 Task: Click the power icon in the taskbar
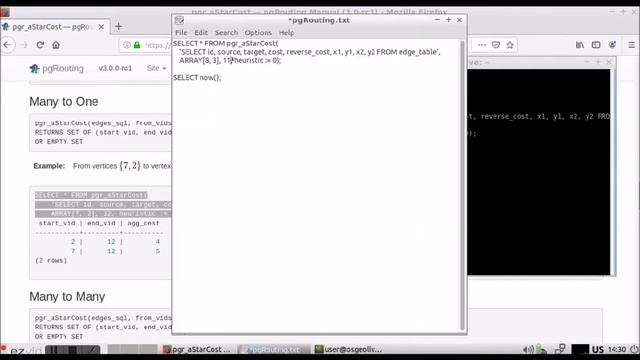[x=634, y=349]
